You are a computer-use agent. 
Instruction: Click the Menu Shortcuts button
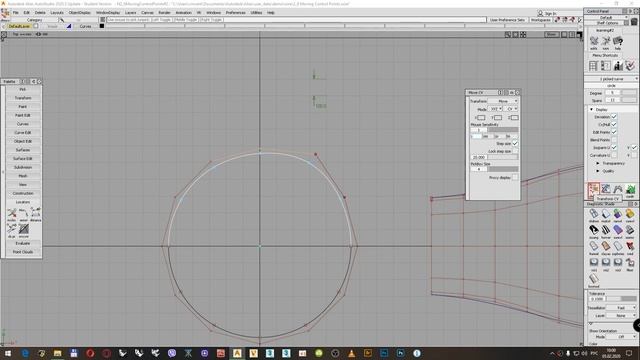(605, 55)
